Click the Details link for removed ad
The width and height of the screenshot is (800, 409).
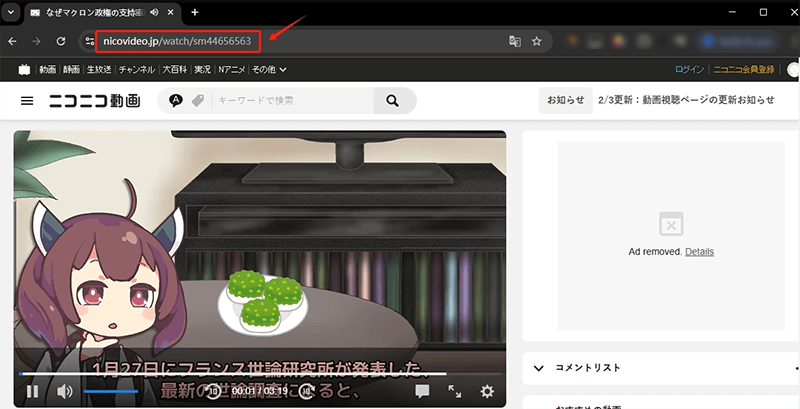click(699, 251)
